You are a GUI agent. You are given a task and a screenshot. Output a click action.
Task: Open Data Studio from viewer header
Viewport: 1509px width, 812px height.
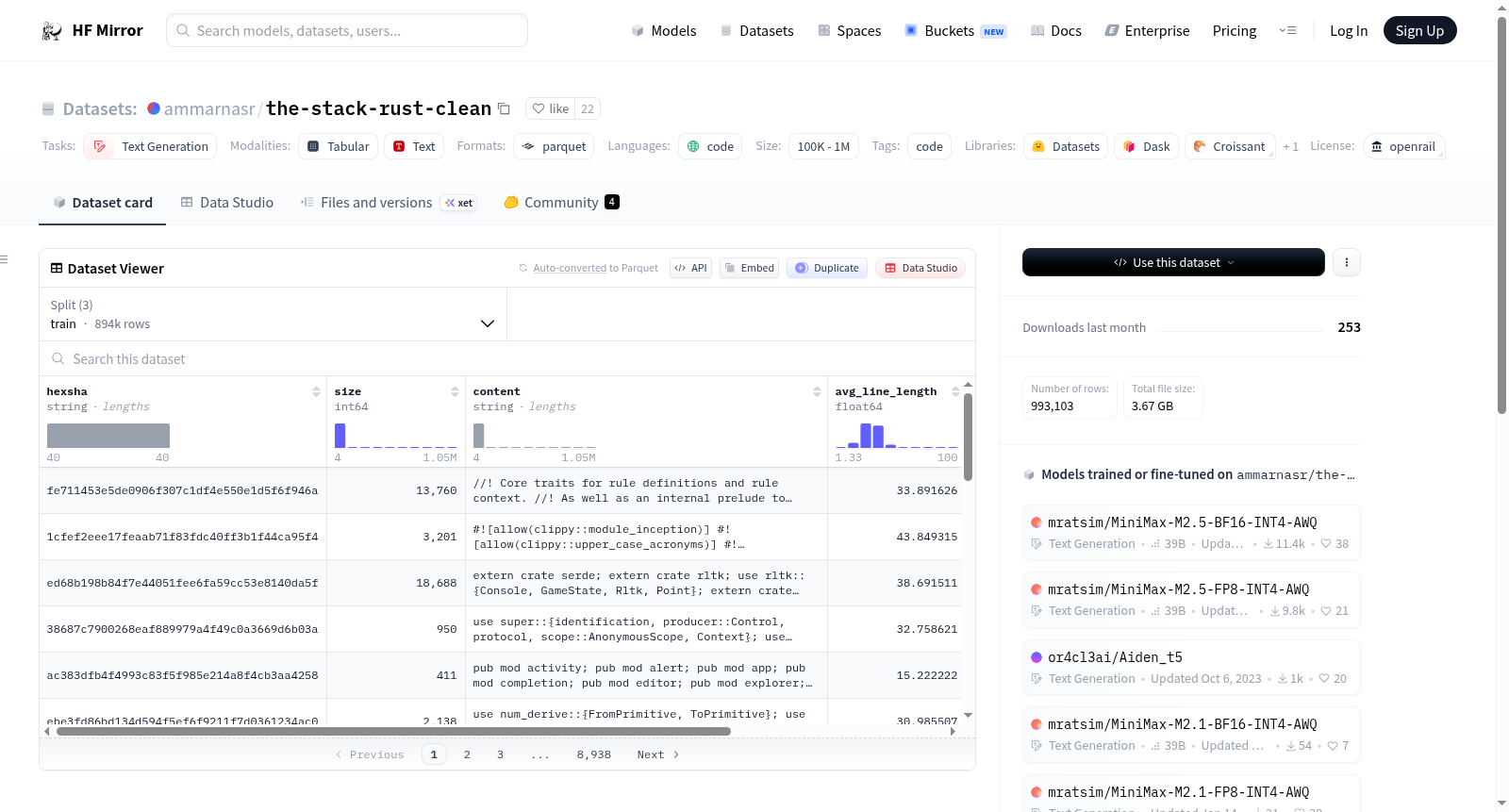point(920,268)
